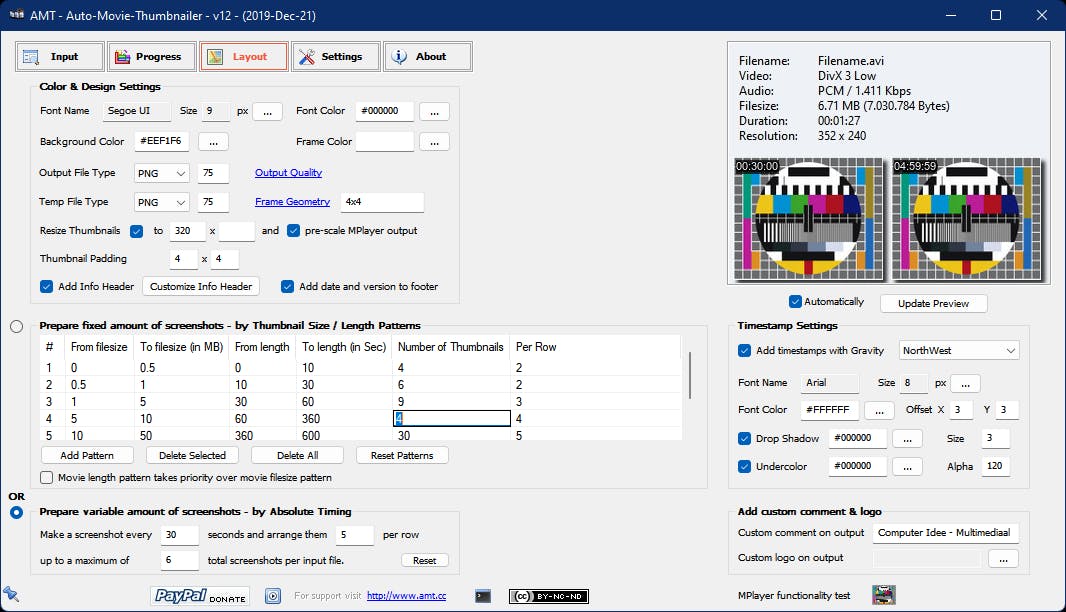This screenshot has height=612, width=1066.
Task: Disable Add date and version to footer
Action: pyautogui.click(x=288, y=286)
